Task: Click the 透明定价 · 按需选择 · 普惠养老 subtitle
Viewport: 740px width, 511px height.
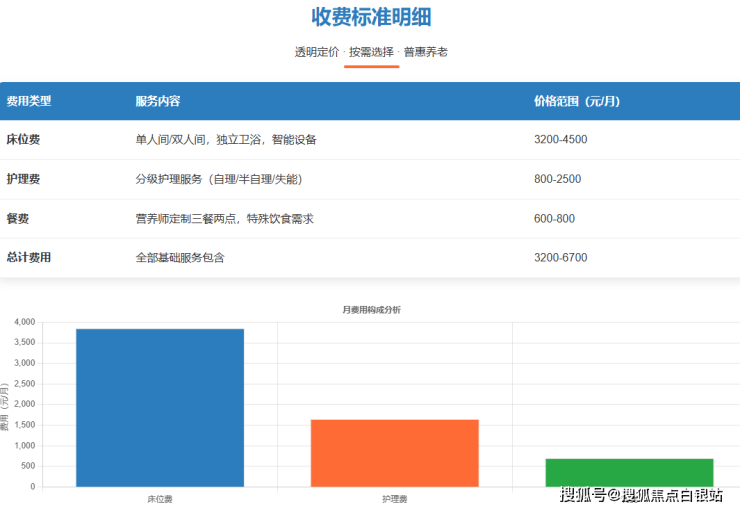Action: [371, 51]
